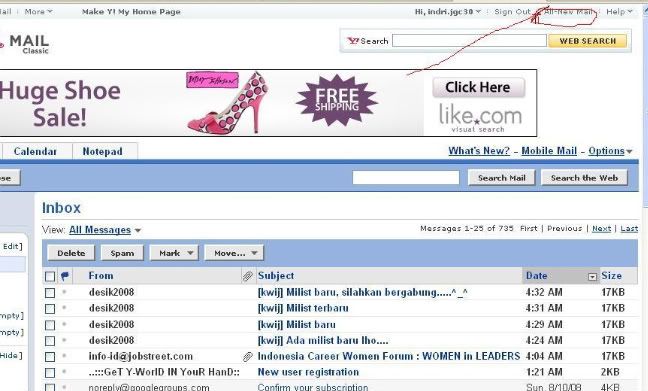Click the 4:32 AM date cell
Image resolution: width=648 pixels, height=391 pixels.
click(544, 293)
